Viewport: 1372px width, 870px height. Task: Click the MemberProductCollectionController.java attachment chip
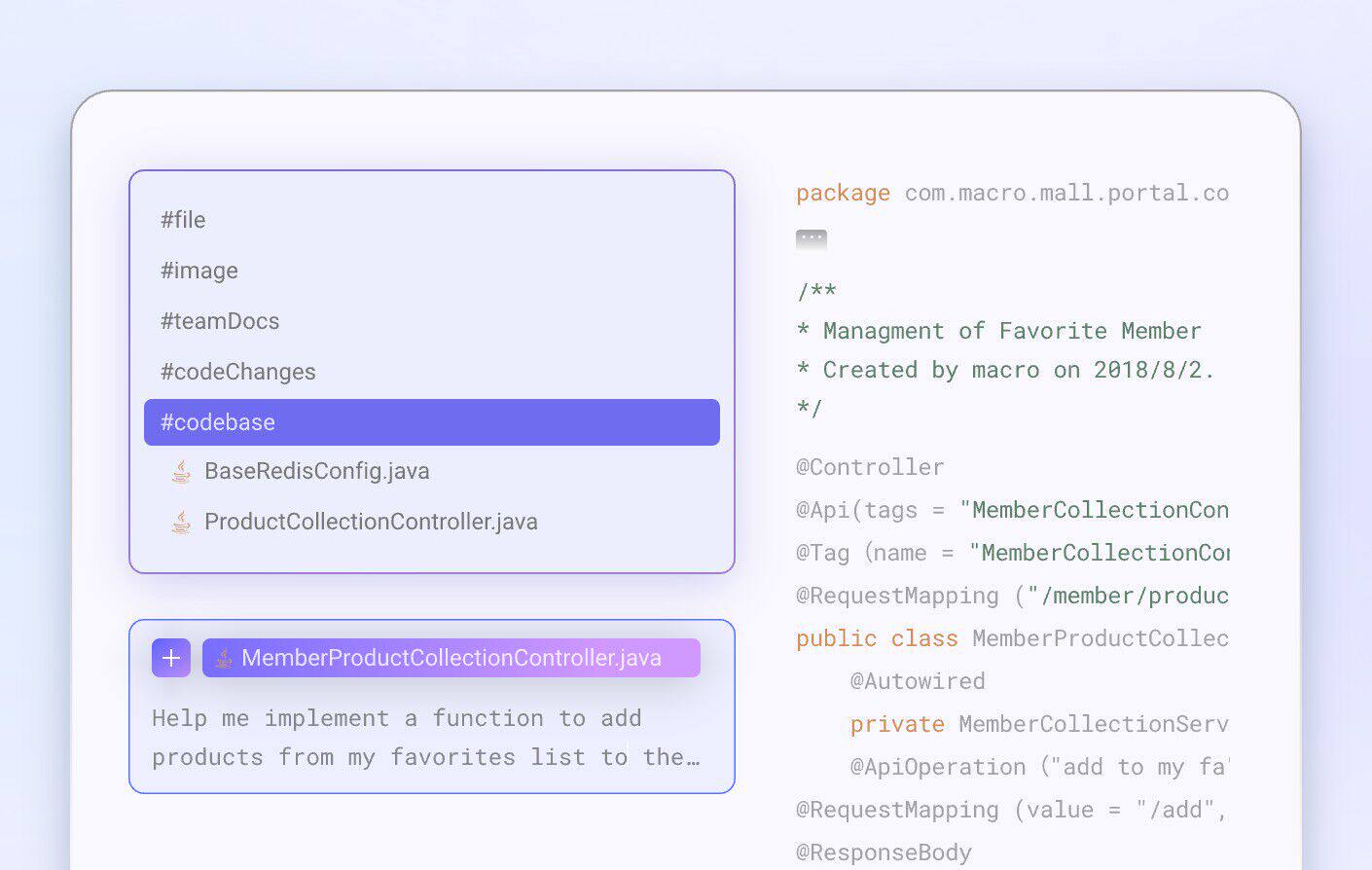(x=451, y=658)
